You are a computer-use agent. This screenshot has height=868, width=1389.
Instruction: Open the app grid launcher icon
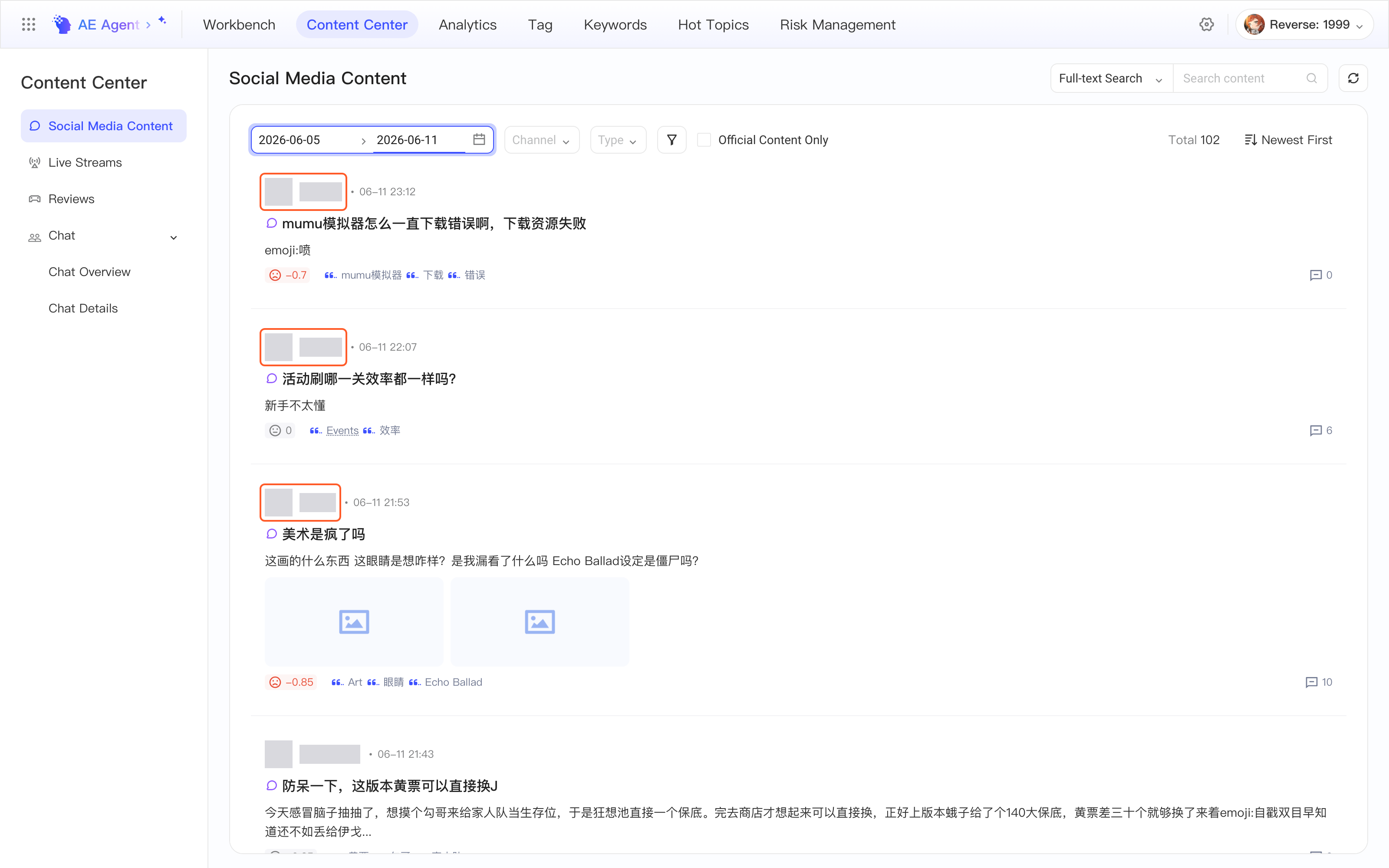point(28,24)
